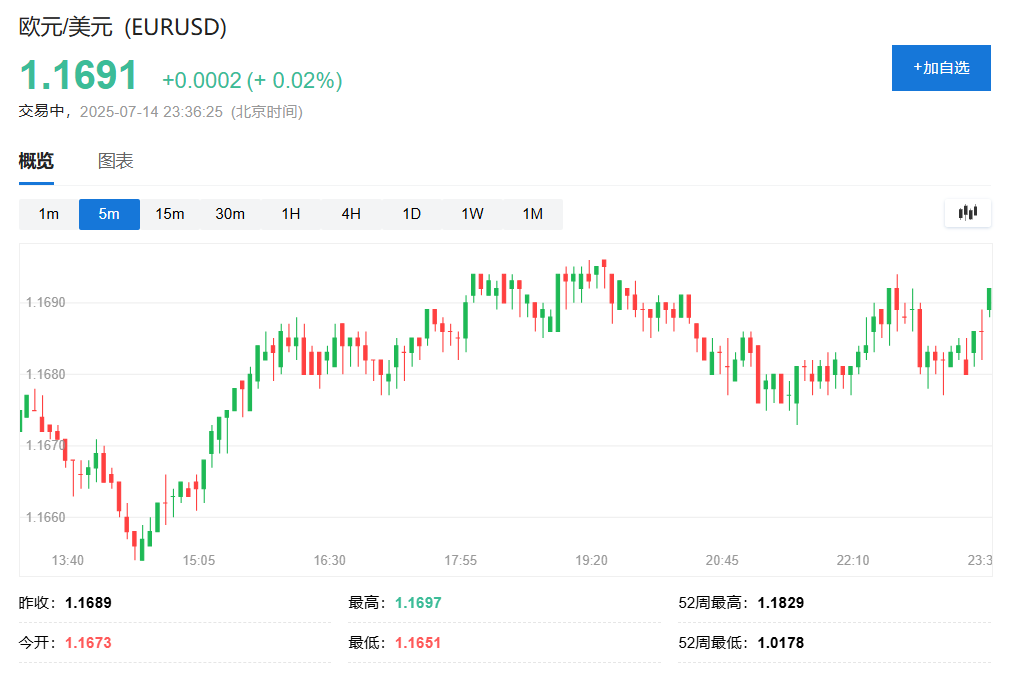Click the 52周最低 value 1.0178
This screenshot has width=1021, height=680.
[781, 644]
